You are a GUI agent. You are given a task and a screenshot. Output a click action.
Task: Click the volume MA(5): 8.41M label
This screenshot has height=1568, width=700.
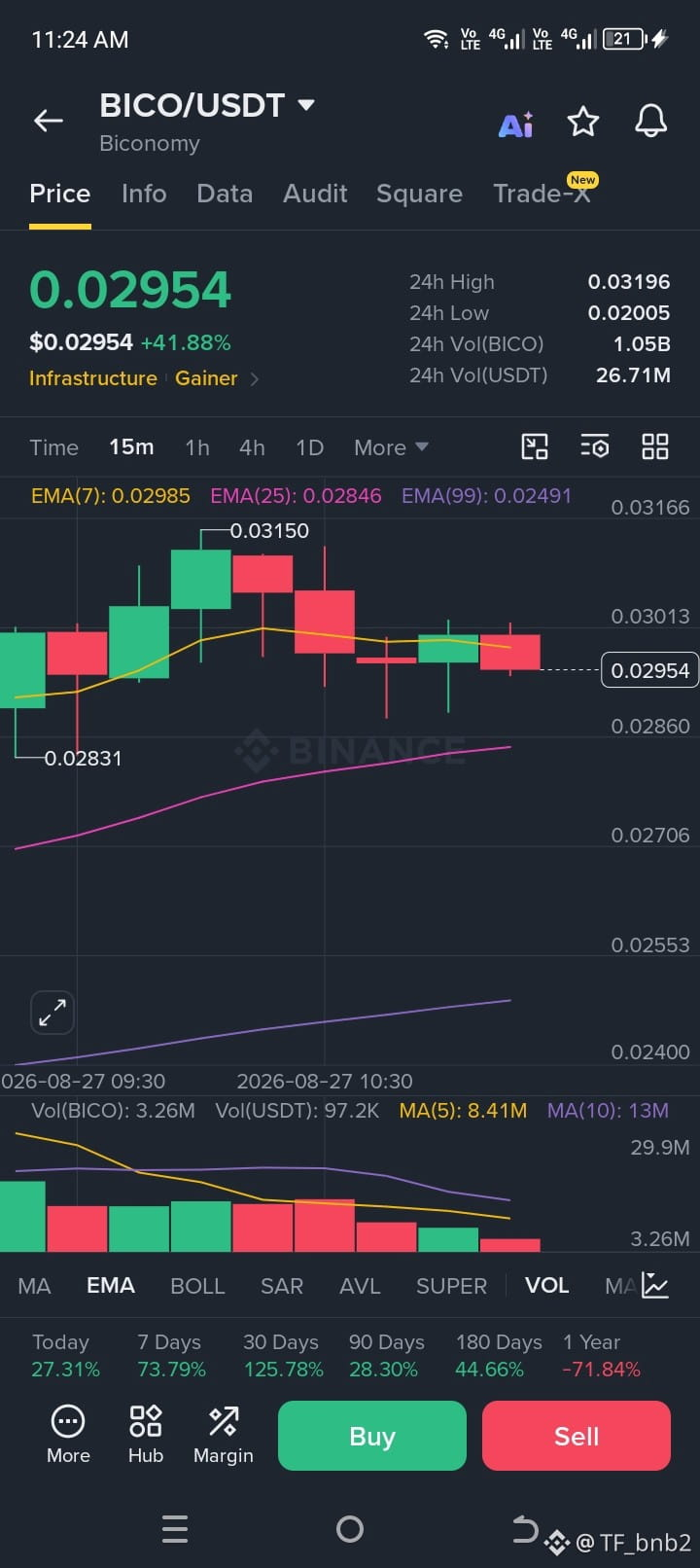point(463,1111)
